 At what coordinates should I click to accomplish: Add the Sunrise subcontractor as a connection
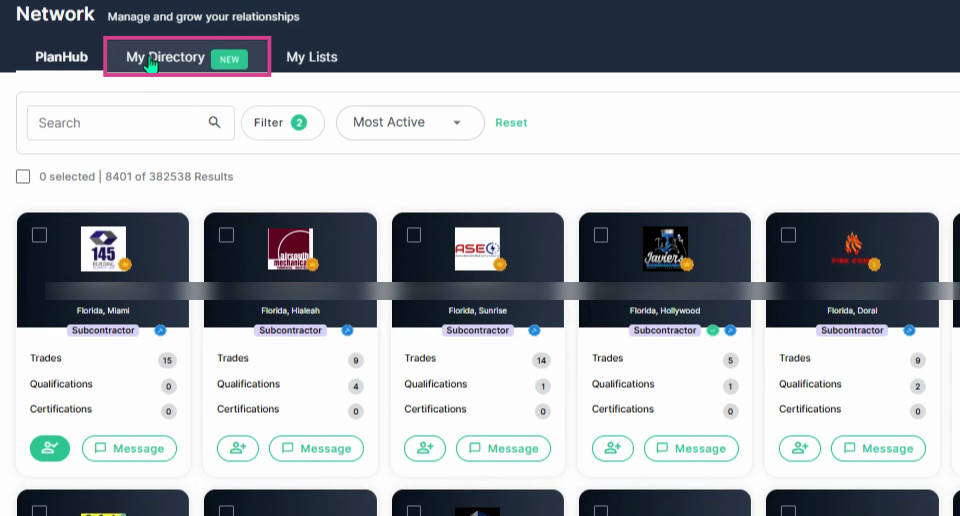click(425, 448)
